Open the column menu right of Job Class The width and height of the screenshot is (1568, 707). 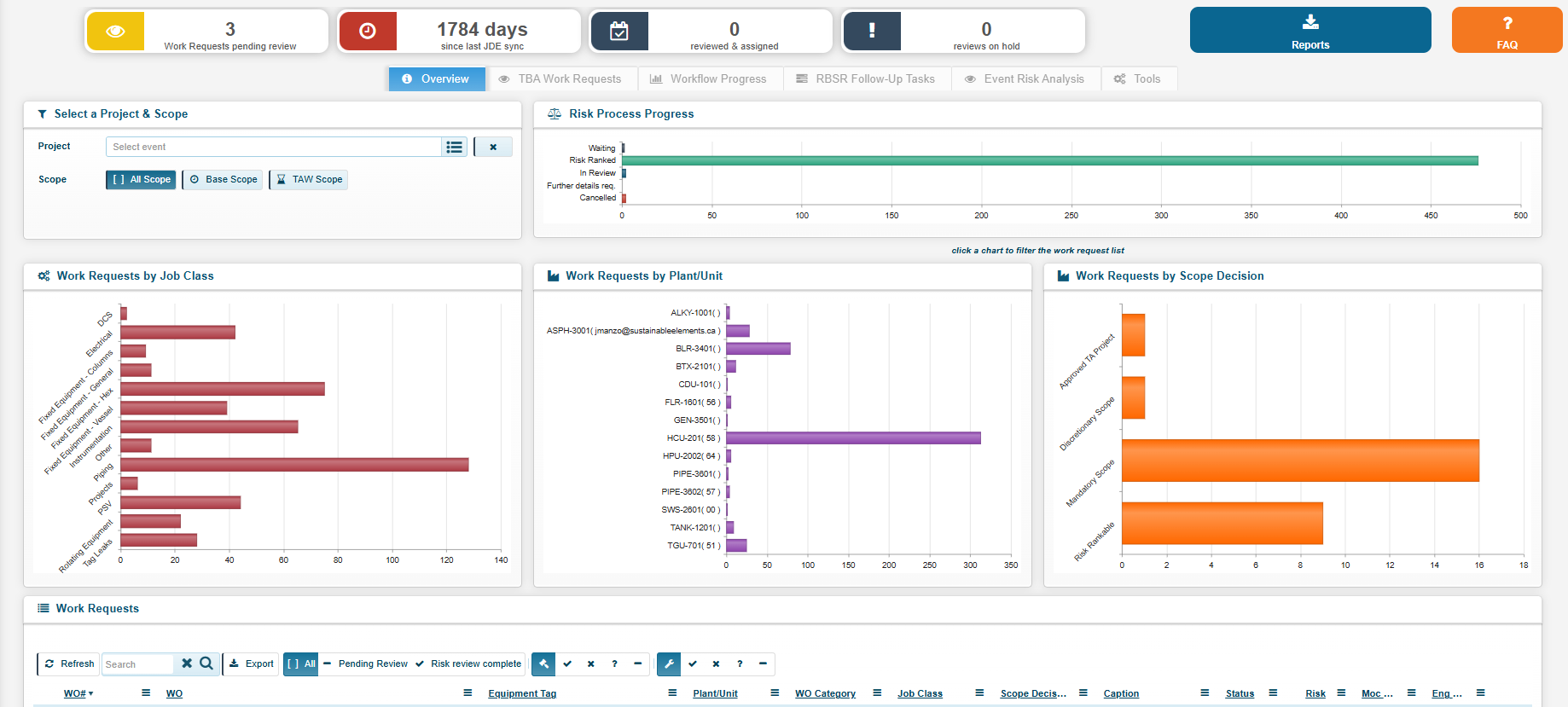pos(979,693)
